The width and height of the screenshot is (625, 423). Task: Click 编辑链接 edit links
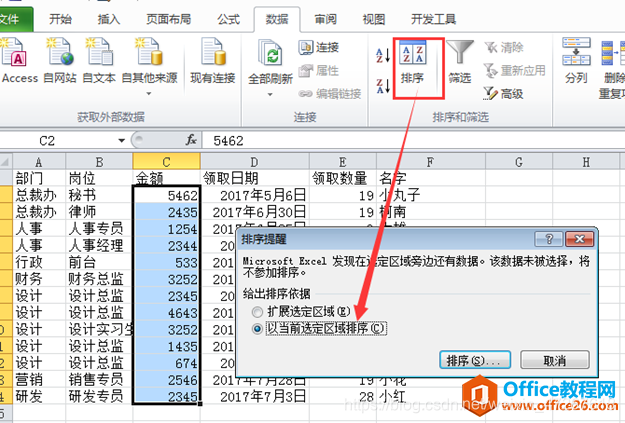[x=330, y=94]
